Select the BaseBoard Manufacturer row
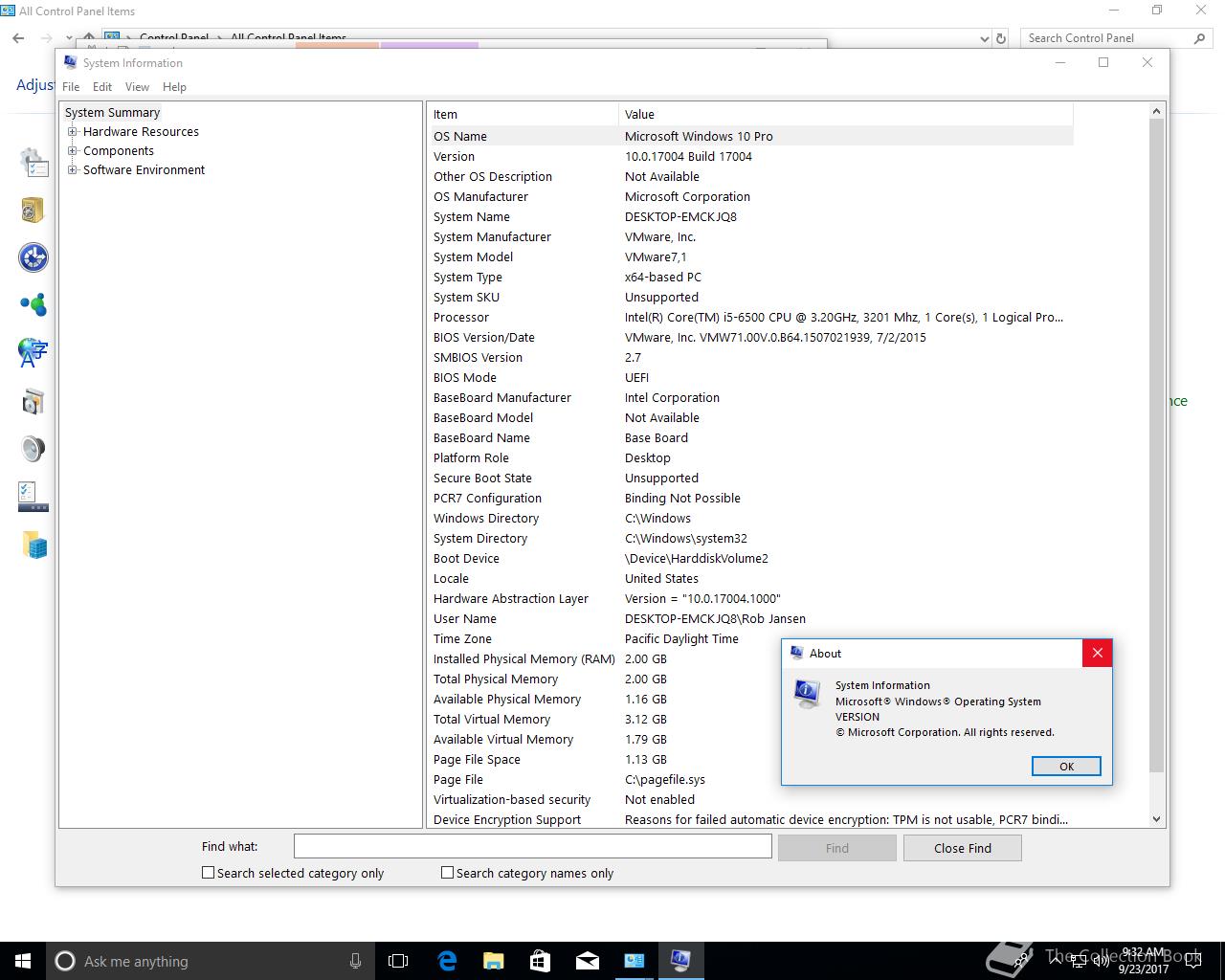 pos(750,397)
